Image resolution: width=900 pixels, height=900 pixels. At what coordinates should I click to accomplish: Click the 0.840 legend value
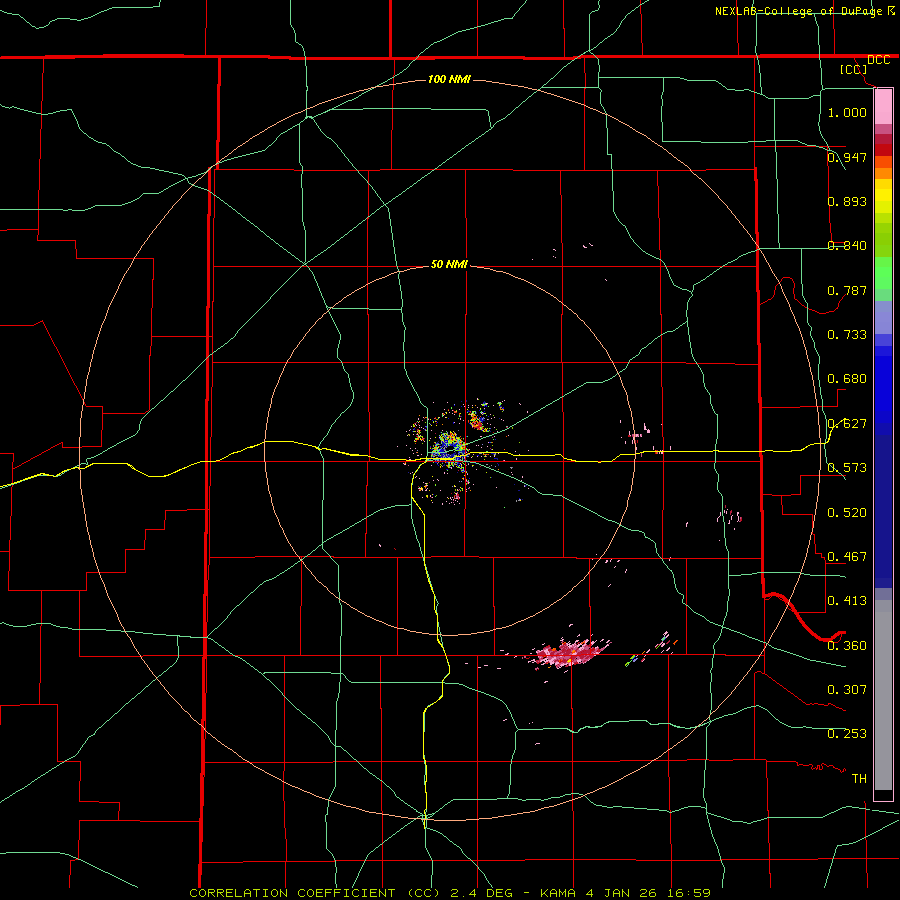[x=847, y=245]
